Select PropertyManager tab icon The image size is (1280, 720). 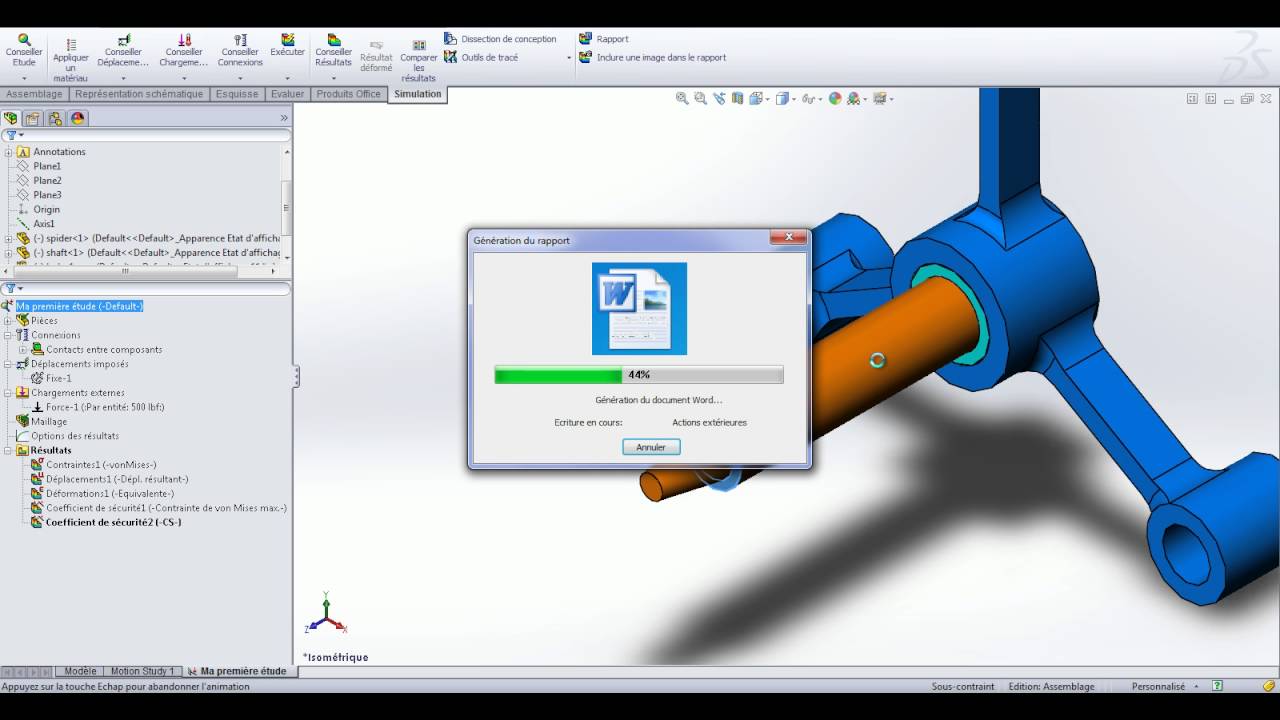click(33, 118)
